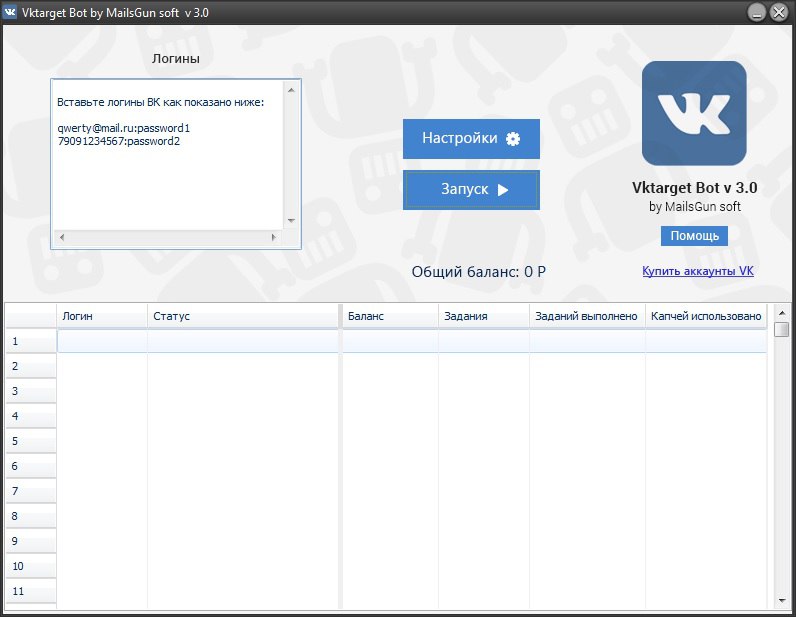Click logins box scroll-up arrow
Image resolution: width=796 pixels, height=617 pixels.
[x=291, y=90]
